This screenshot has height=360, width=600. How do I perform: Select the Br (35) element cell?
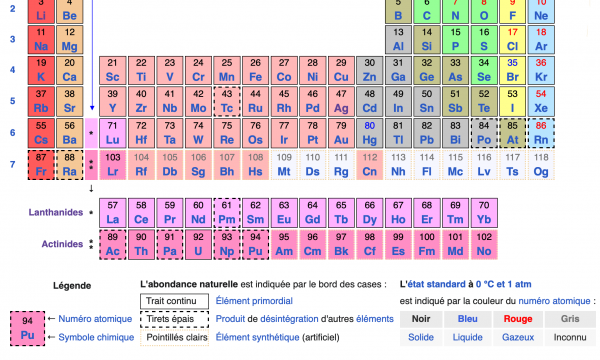[x=513, y=70]
